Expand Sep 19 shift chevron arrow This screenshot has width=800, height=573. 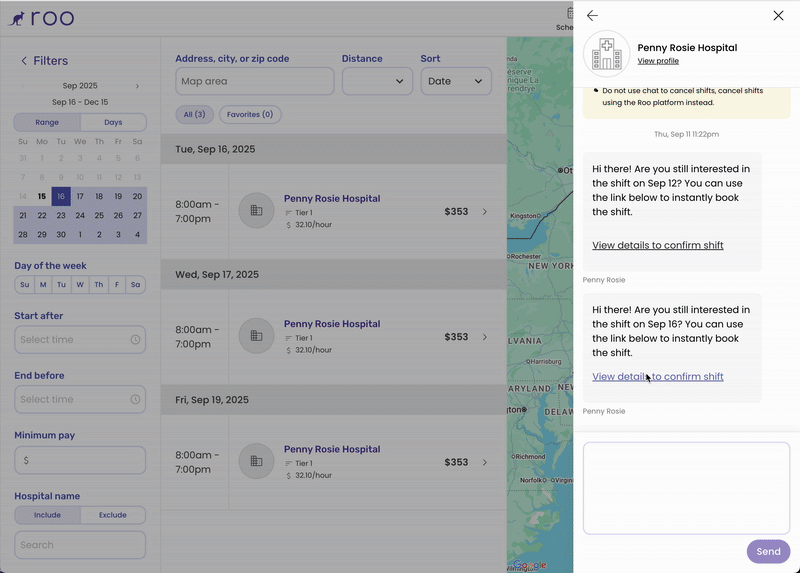tap(485, 462)
